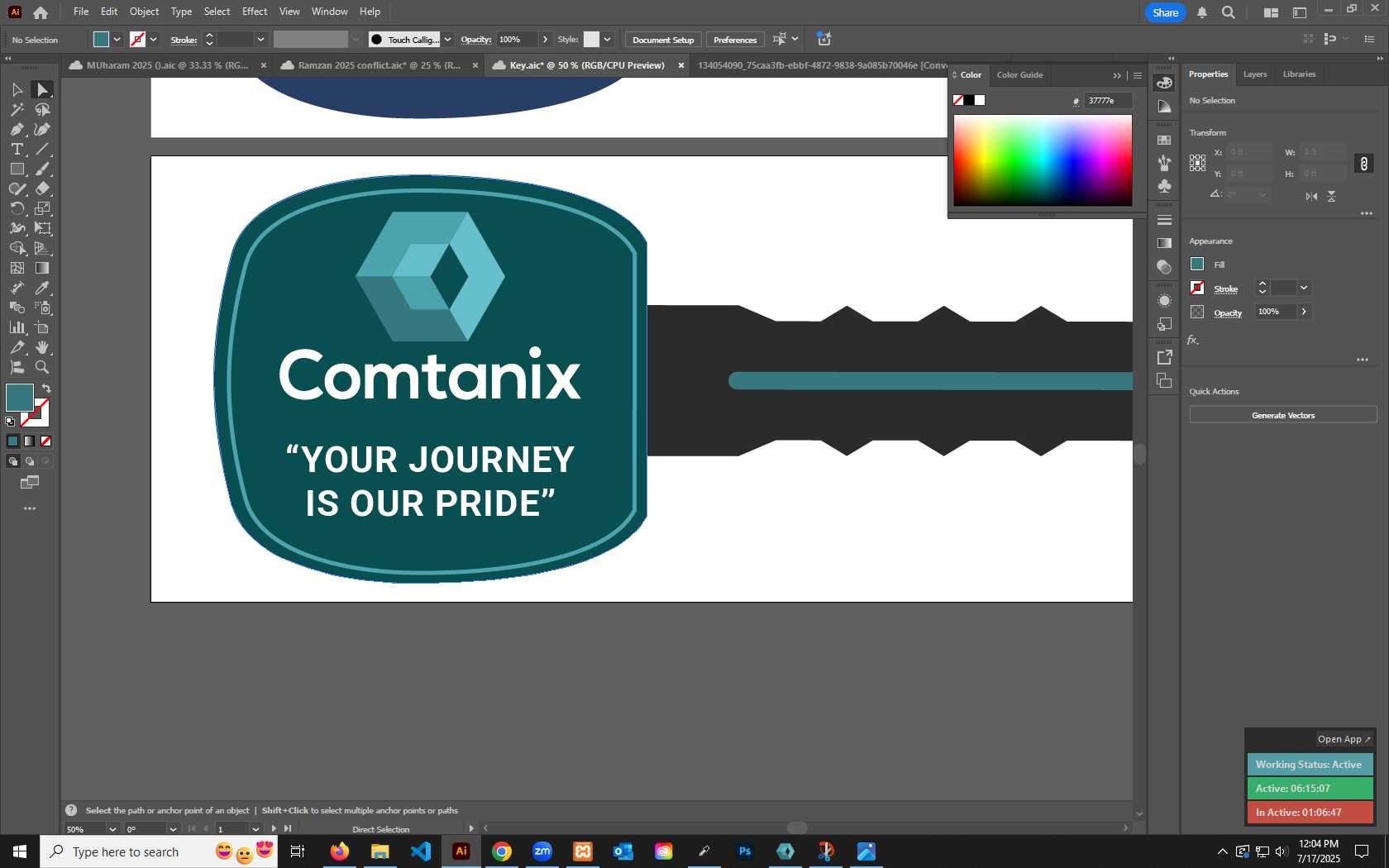This screenshot has width=1389, height=868.
Task: Select the Column Graph tool
Action: [17, 327]
